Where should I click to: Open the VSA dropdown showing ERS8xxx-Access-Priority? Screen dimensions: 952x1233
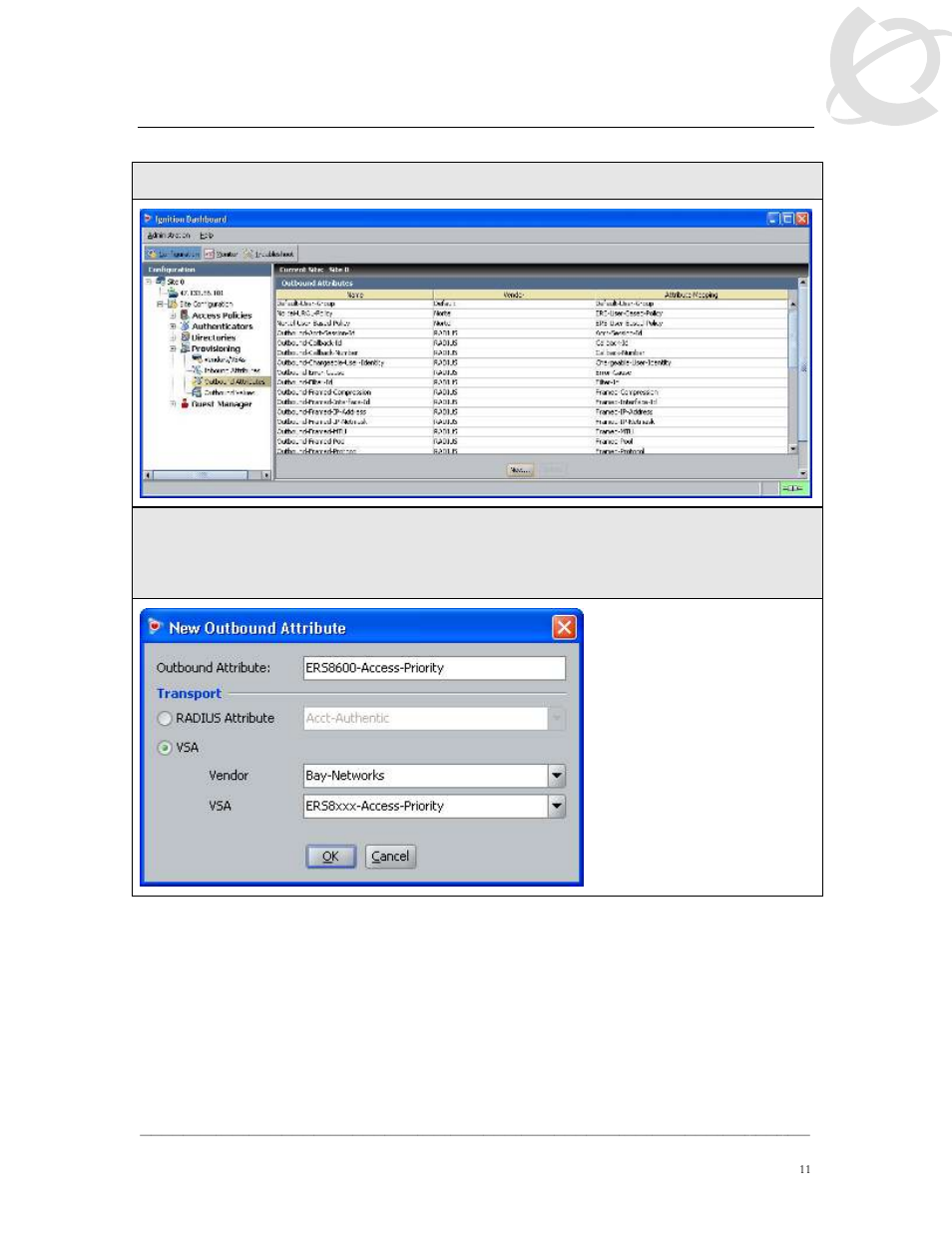pos(557,806)
